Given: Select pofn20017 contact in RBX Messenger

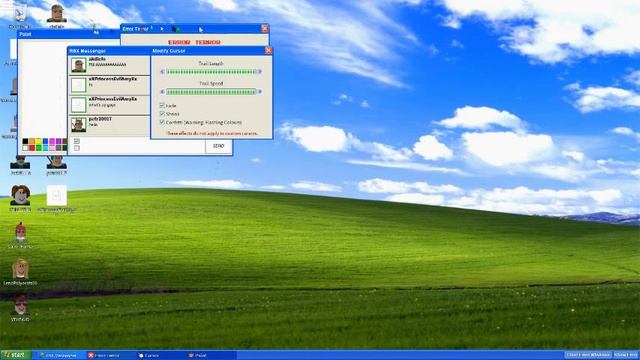Looking at the screenshot, I should tap(109, 125).
